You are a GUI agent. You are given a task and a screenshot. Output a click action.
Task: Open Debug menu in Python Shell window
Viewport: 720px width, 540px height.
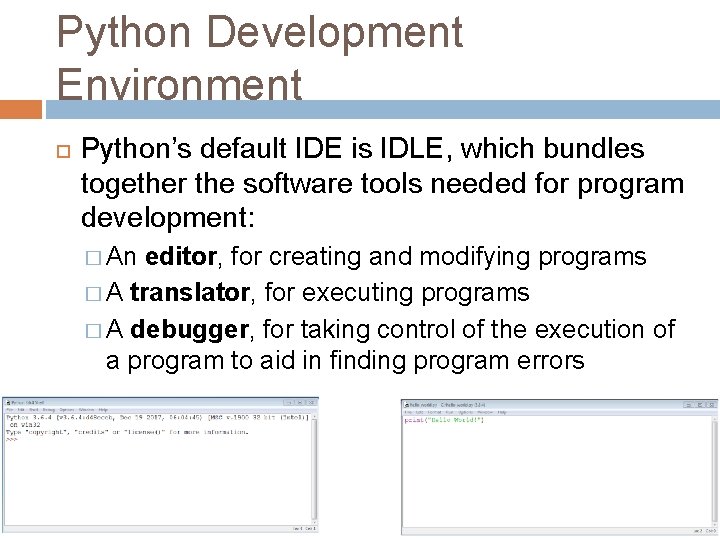pyautogui.click(x=49, y=410)
